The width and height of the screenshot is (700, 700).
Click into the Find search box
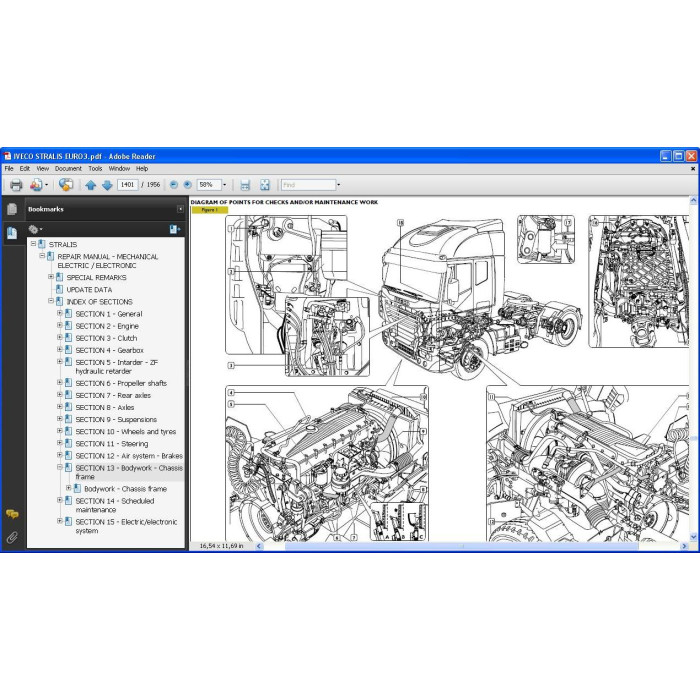308,184
